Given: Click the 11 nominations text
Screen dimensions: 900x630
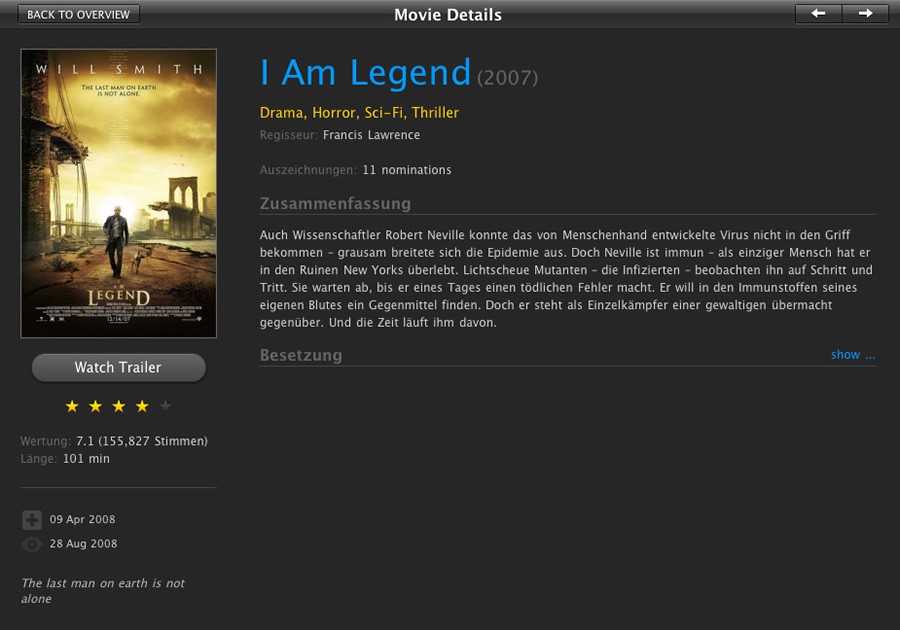Looking at the screenshot, I should [407, 170].
